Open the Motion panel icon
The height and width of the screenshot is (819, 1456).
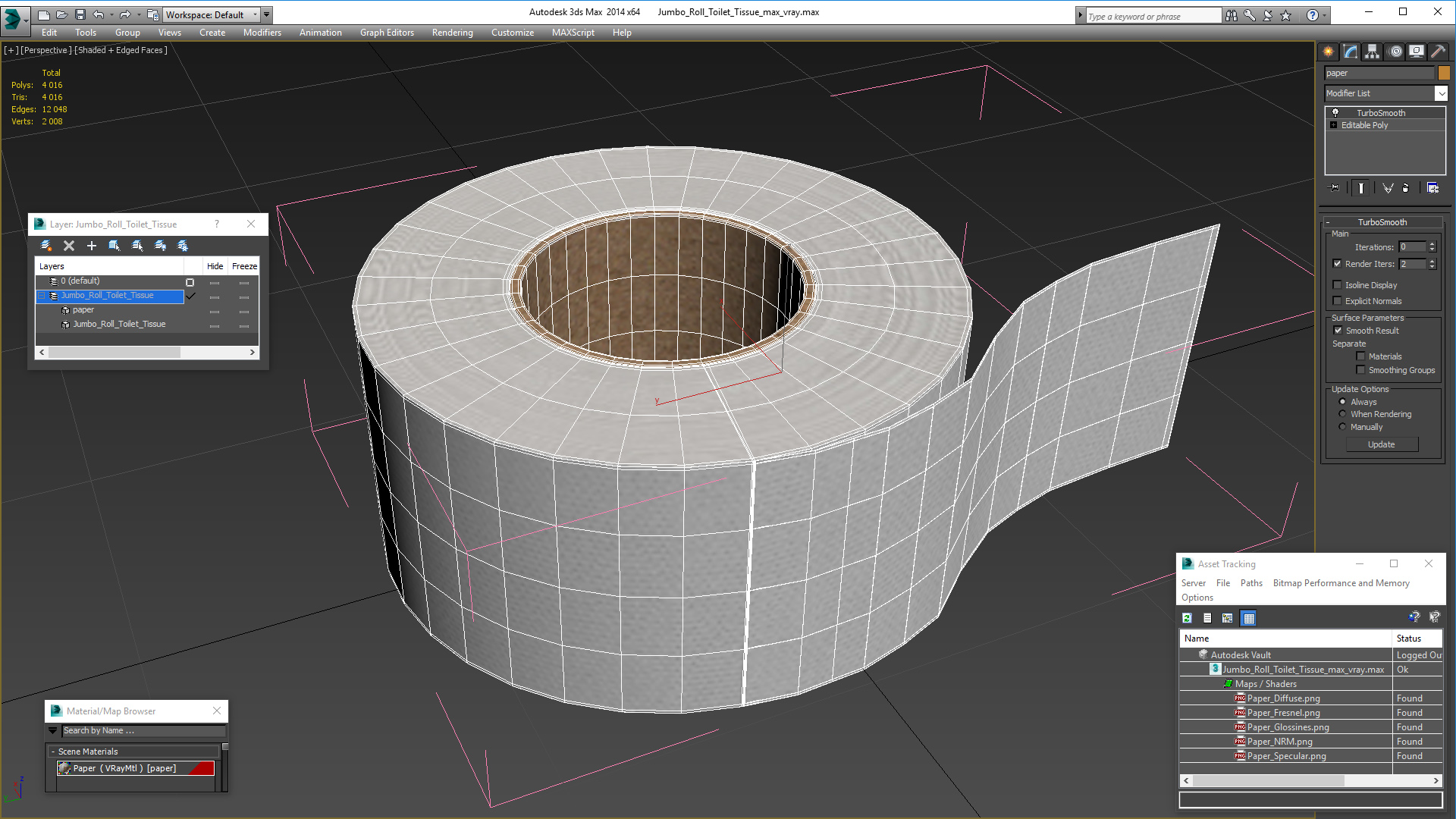(x=1395, y=52)
